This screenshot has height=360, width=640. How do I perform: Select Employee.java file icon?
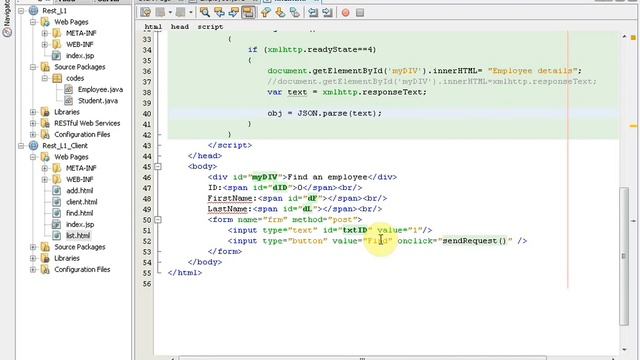click(69, 89)
